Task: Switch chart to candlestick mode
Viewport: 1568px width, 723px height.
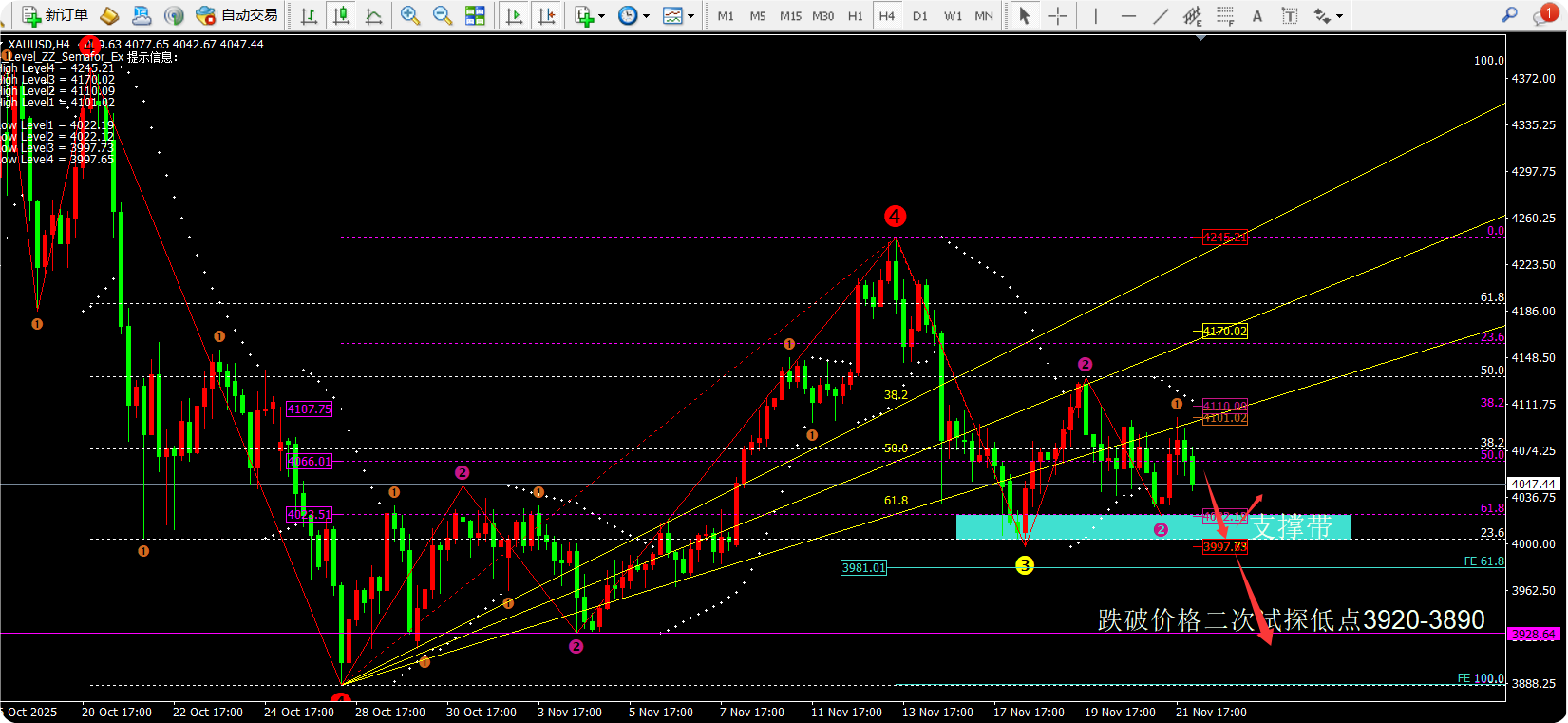Action: click(x=341, y=15)
